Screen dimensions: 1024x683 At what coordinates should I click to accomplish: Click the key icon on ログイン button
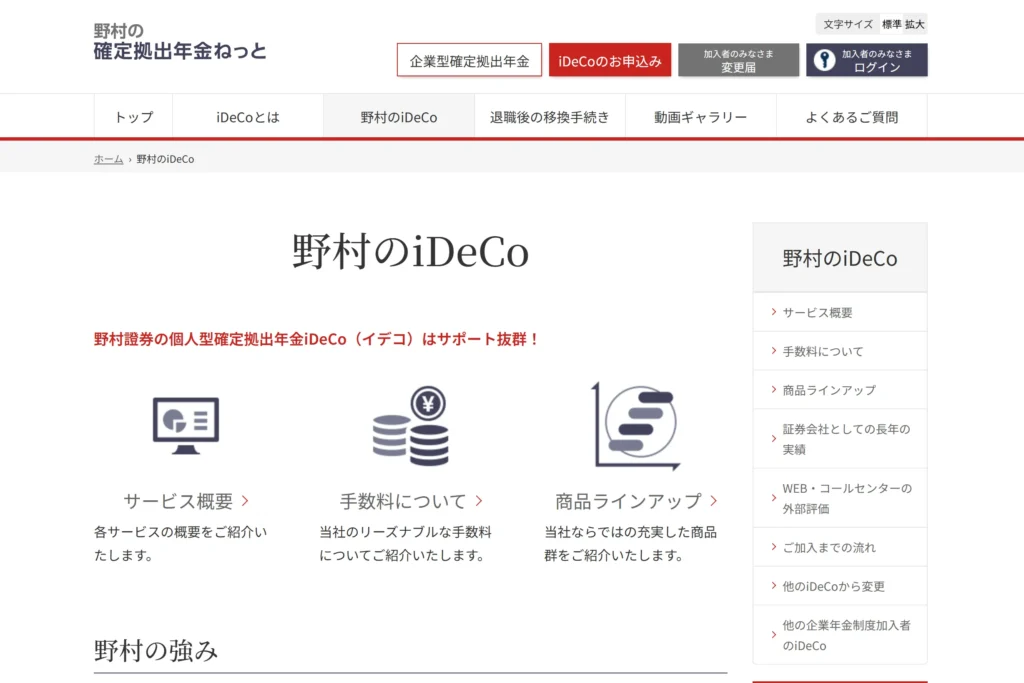(x=824, y=60)
